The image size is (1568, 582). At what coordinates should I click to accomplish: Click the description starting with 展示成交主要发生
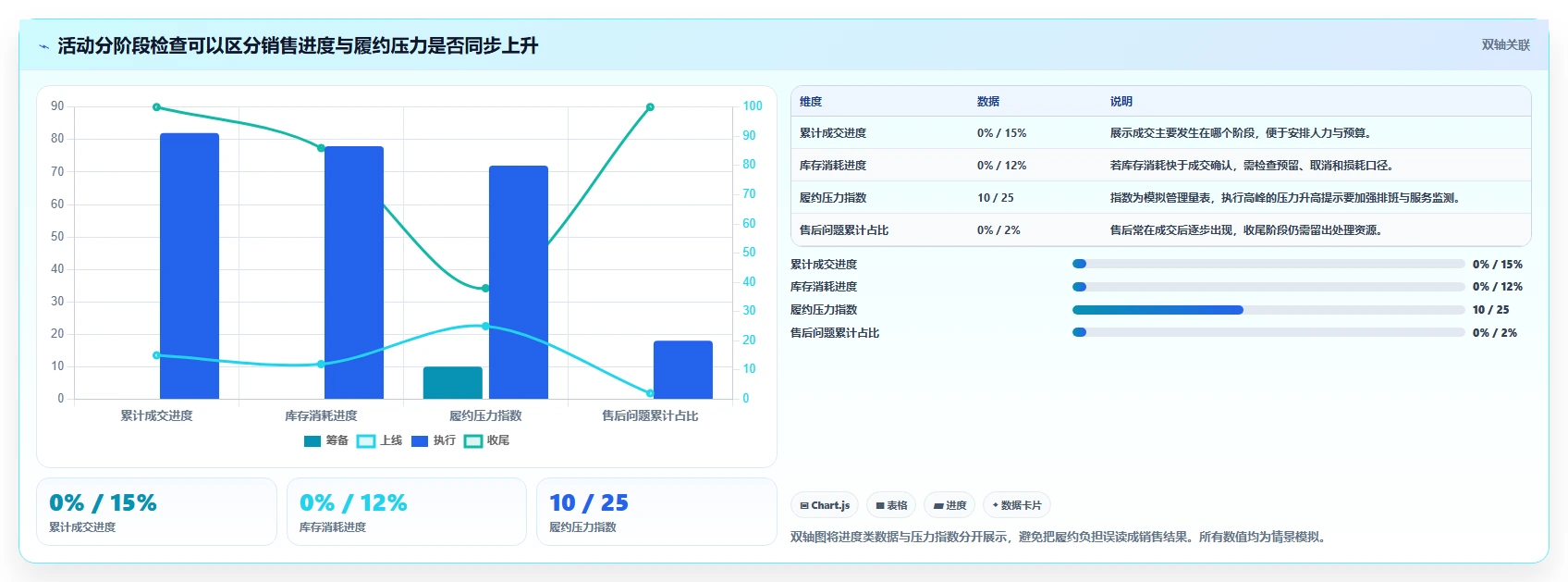1243,133
